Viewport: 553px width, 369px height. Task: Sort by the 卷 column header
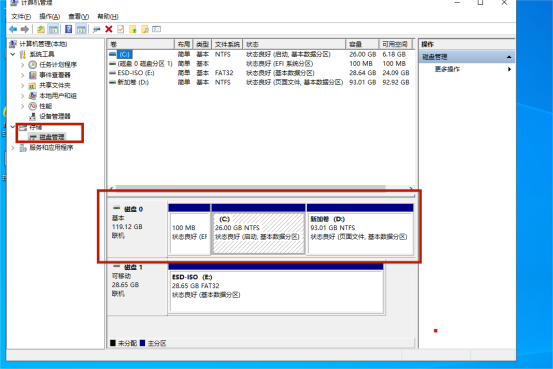pos(141,44)
